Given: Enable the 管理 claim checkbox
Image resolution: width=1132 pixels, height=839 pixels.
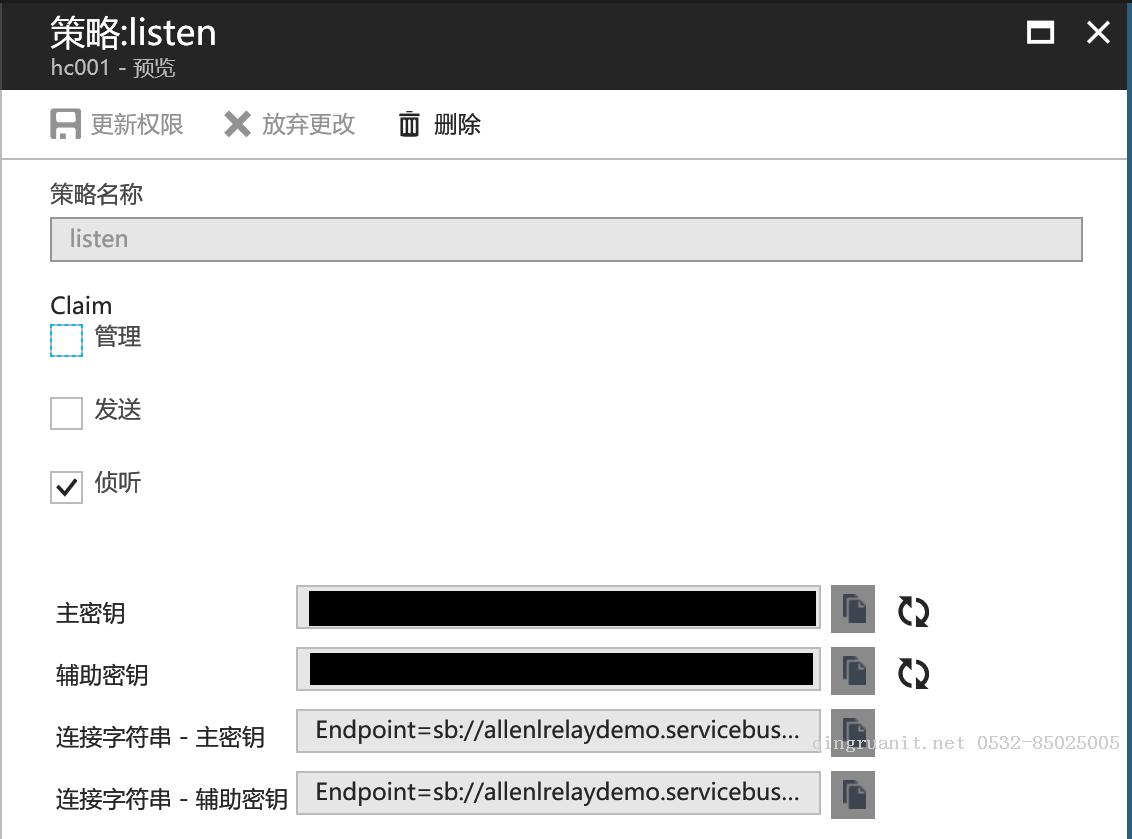Looking at the screenshot, I should point(66,340).
